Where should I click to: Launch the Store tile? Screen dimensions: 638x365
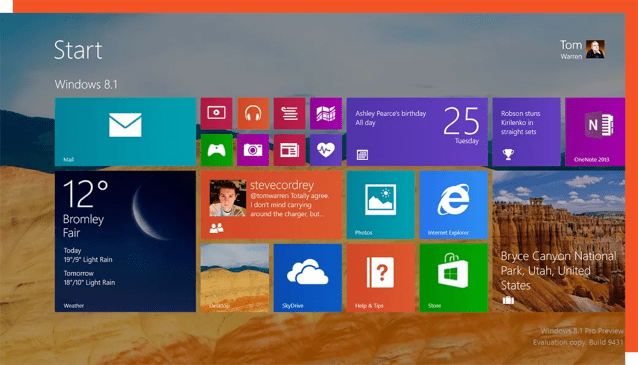pyautogui.click(x=454, y=278)
